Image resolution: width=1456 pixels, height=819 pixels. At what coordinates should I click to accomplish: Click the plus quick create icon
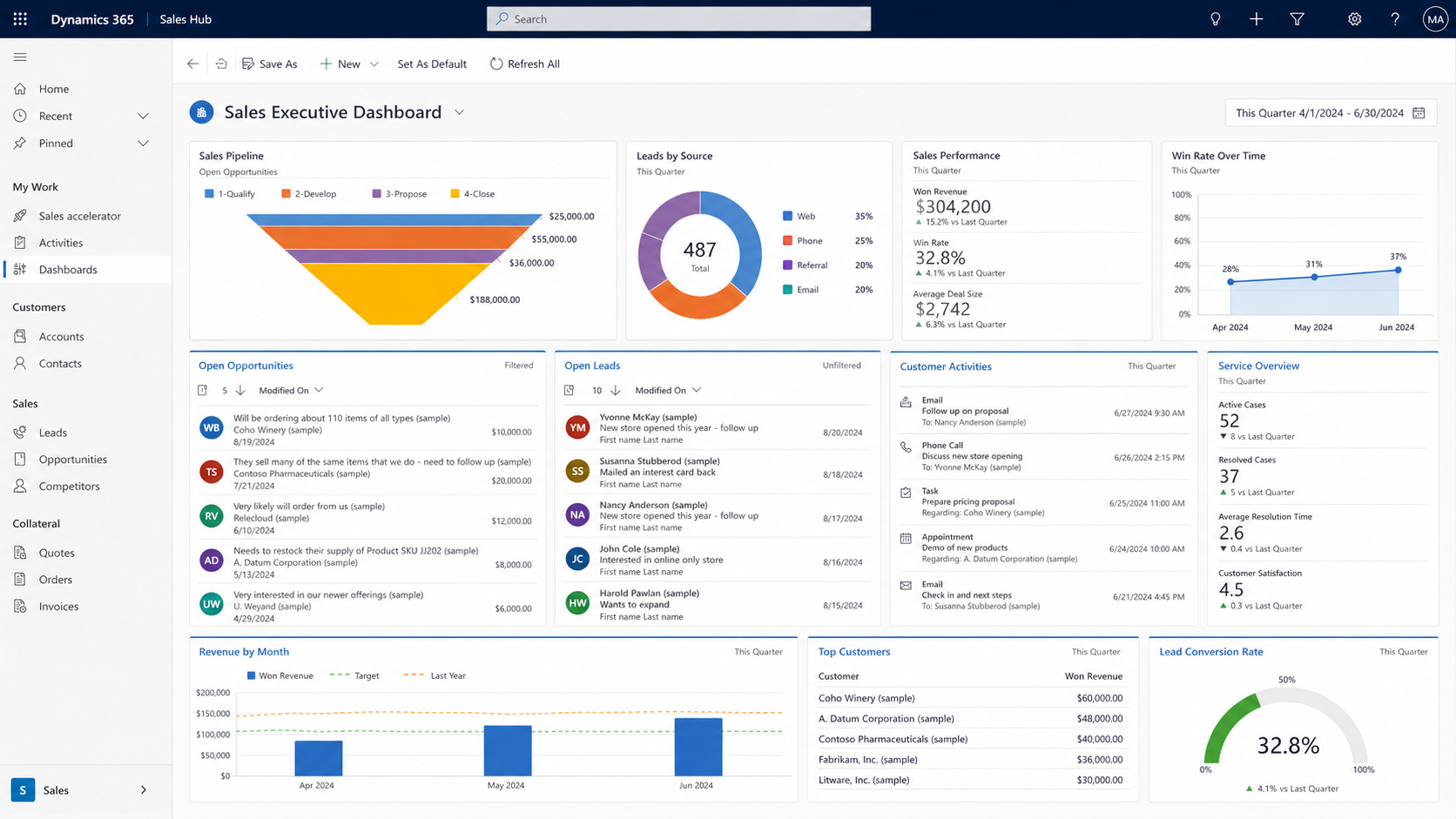pos(1256,18)
